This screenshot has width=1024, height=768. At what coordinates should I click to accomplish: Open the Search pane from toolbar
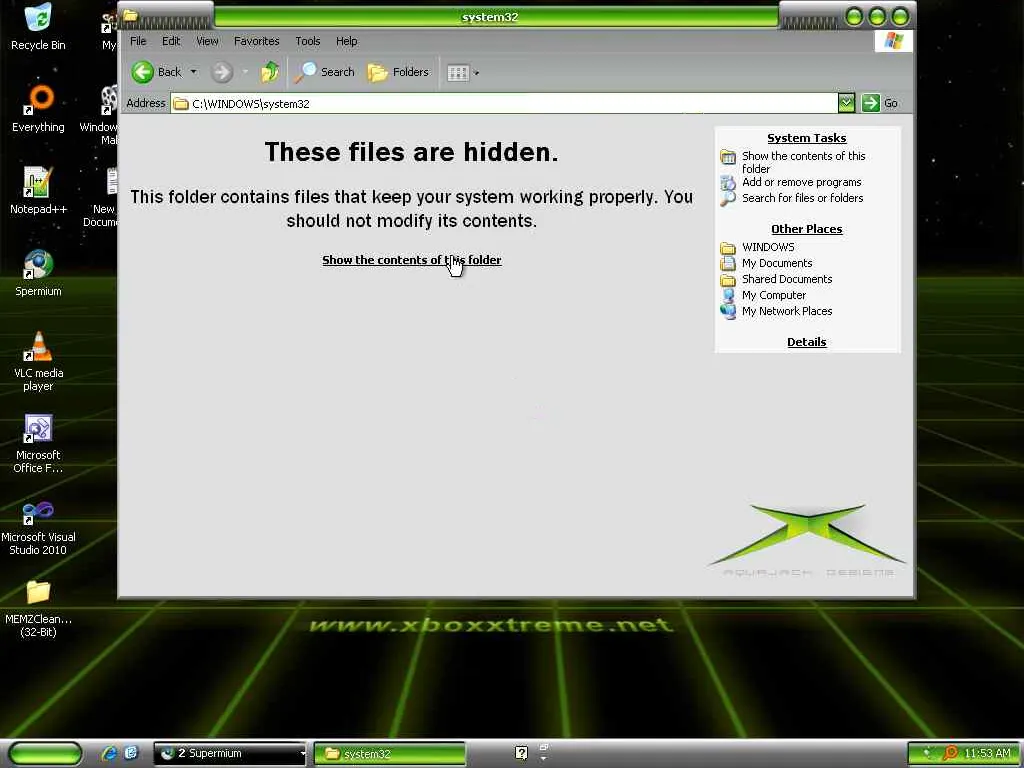pyautogui.click(x=324, y=72)
